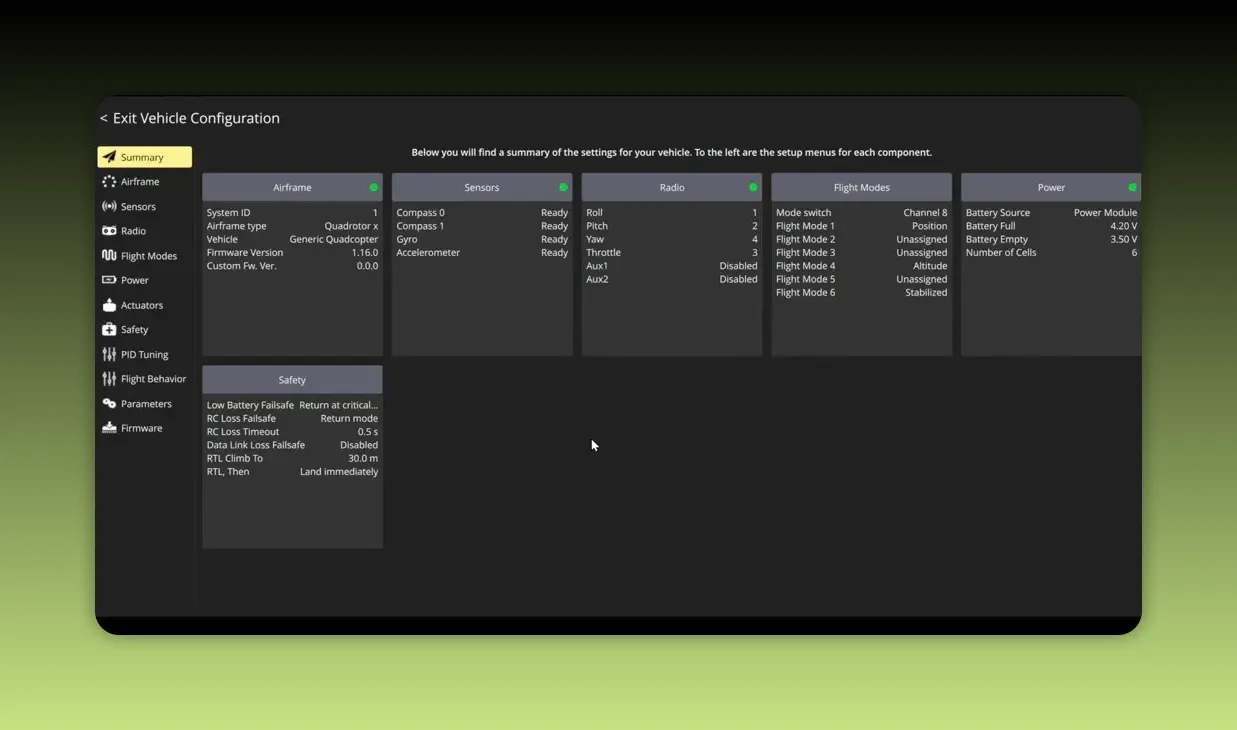Click the green status dot on Power panel
Image resolution: width=1237 pixels, height=730 pixels.
pyautogui.click(x=1131, y=187)
